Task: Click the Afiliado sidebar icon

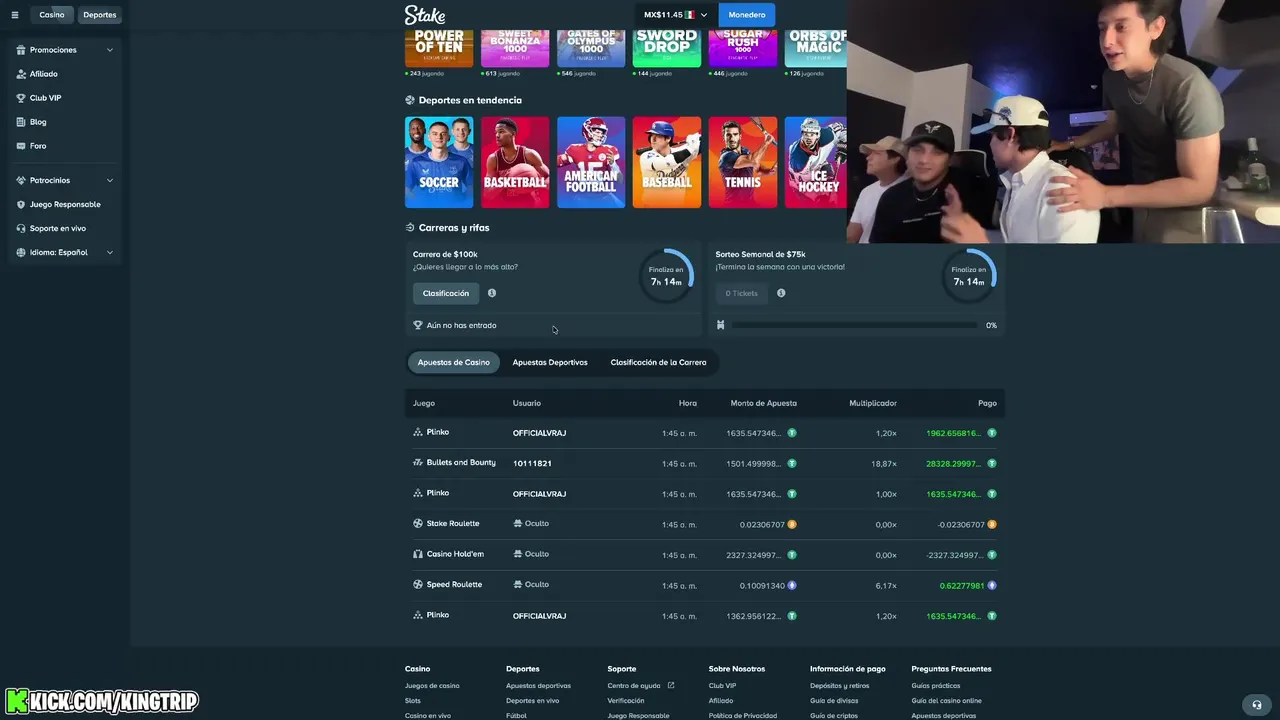Action: tap(21, 74)
